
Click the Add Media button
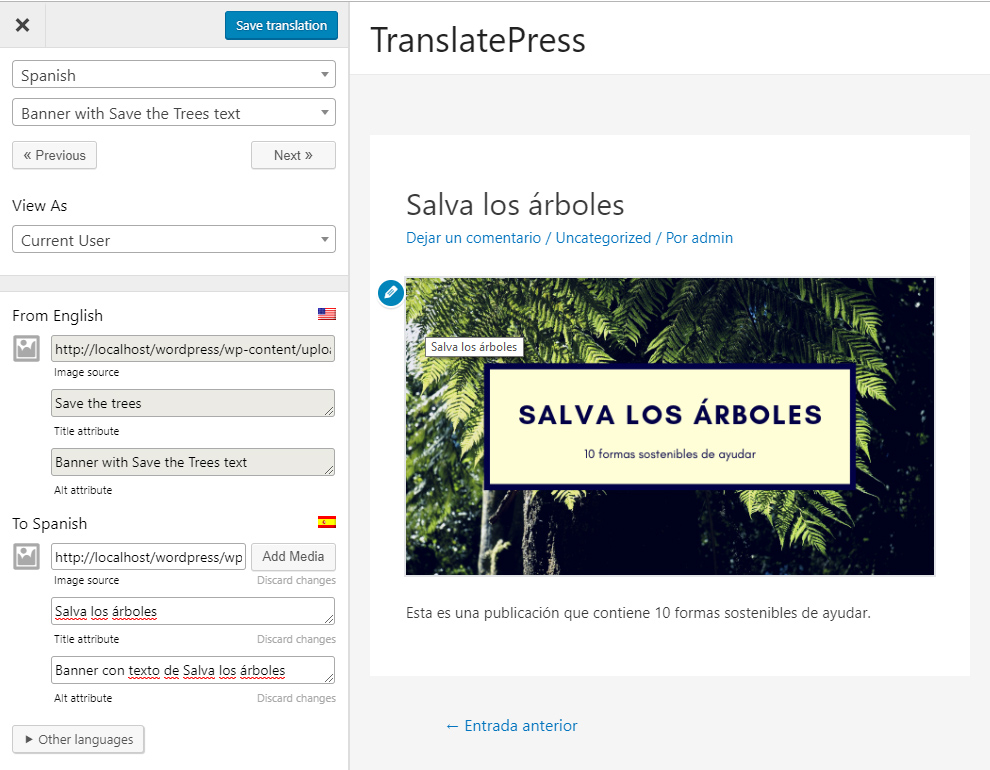click(293, 557)
